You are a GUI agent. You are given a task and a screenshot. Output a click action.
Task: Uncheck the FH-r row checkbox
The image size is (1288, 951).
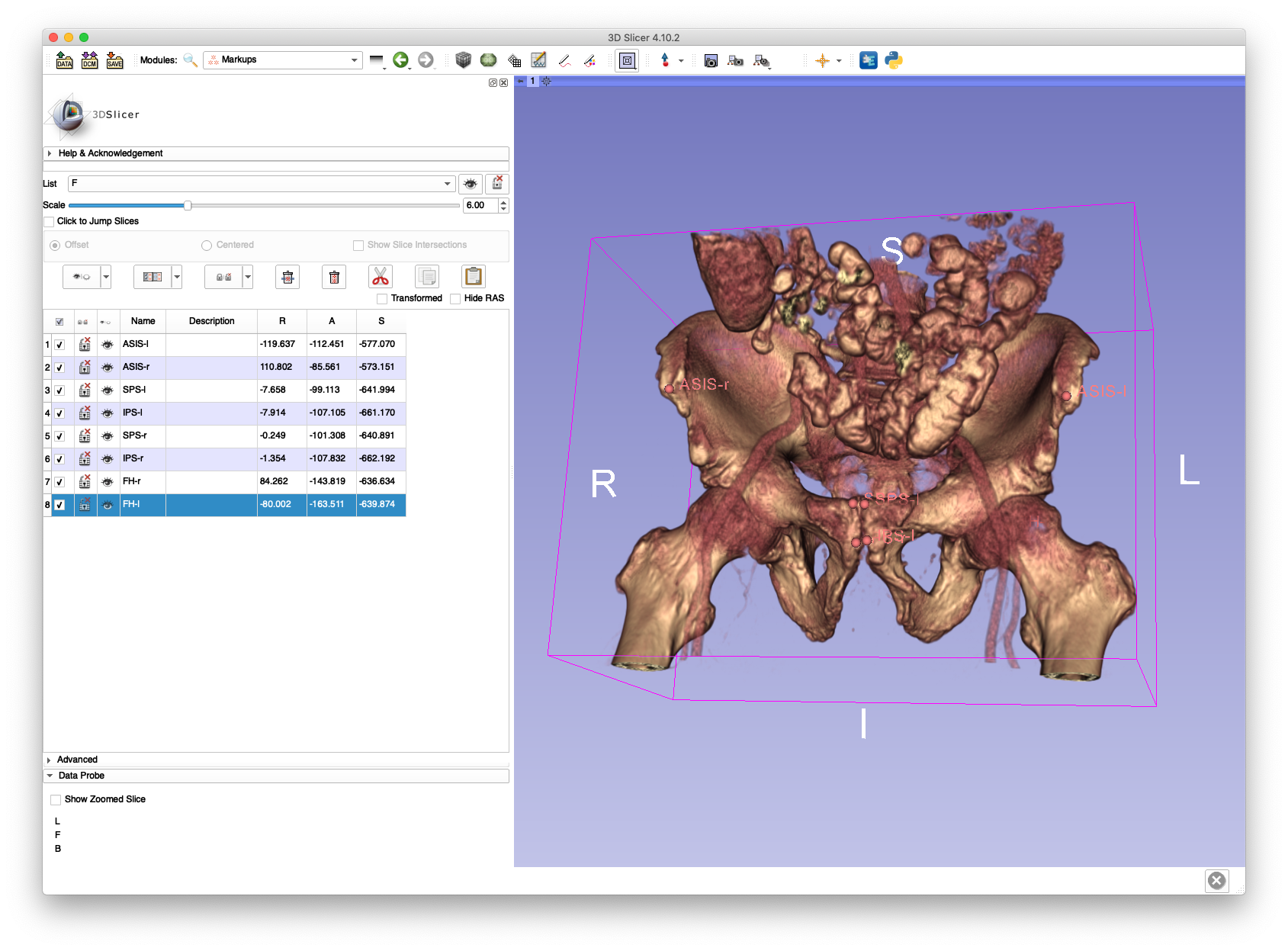(59, 482)
